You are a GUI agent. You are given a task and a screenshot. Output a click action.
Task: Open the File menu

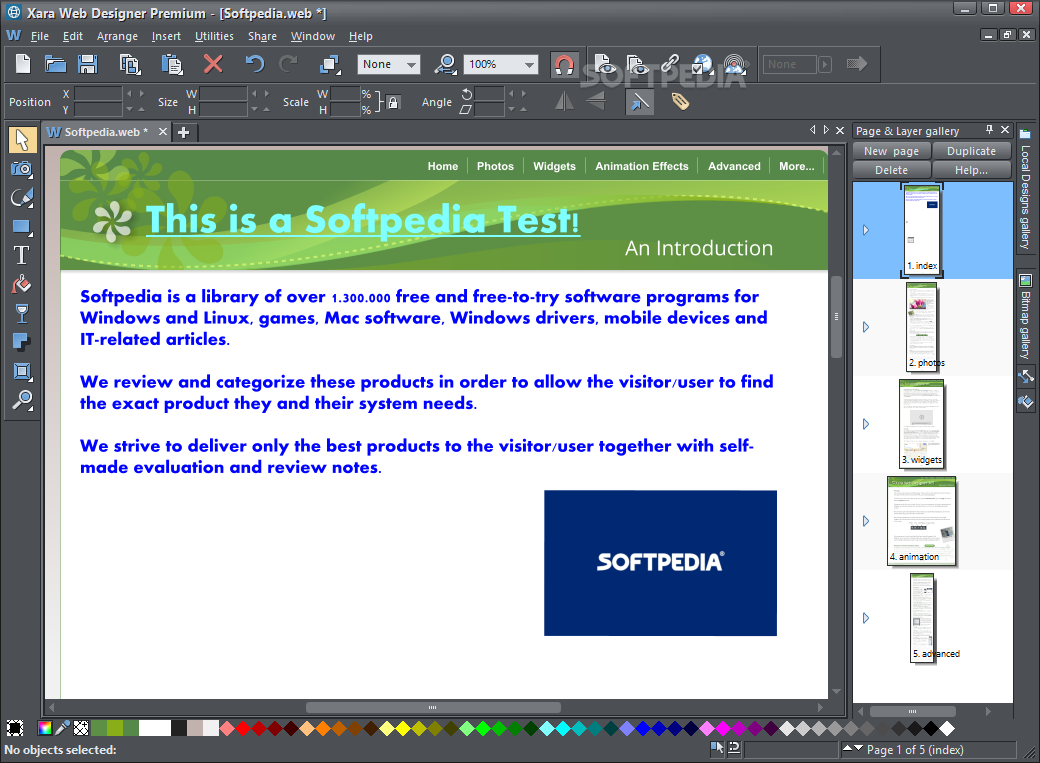(40, 36)
